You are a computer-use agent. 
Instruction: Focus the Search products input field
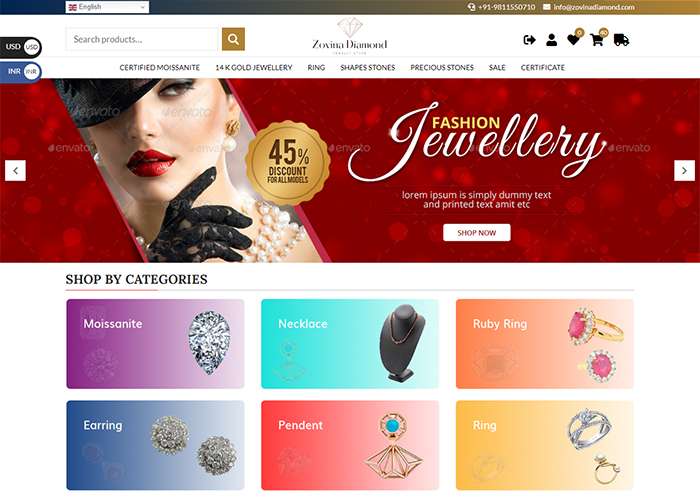142,39
